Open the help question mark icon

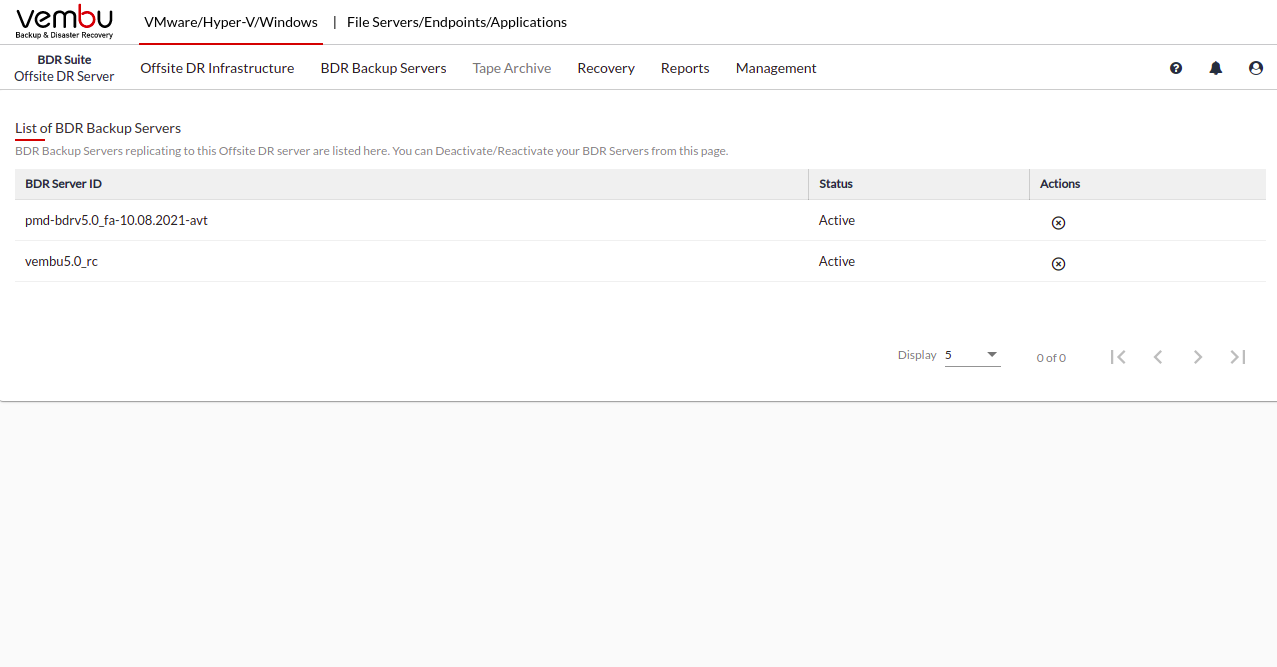coord(1176,68)
